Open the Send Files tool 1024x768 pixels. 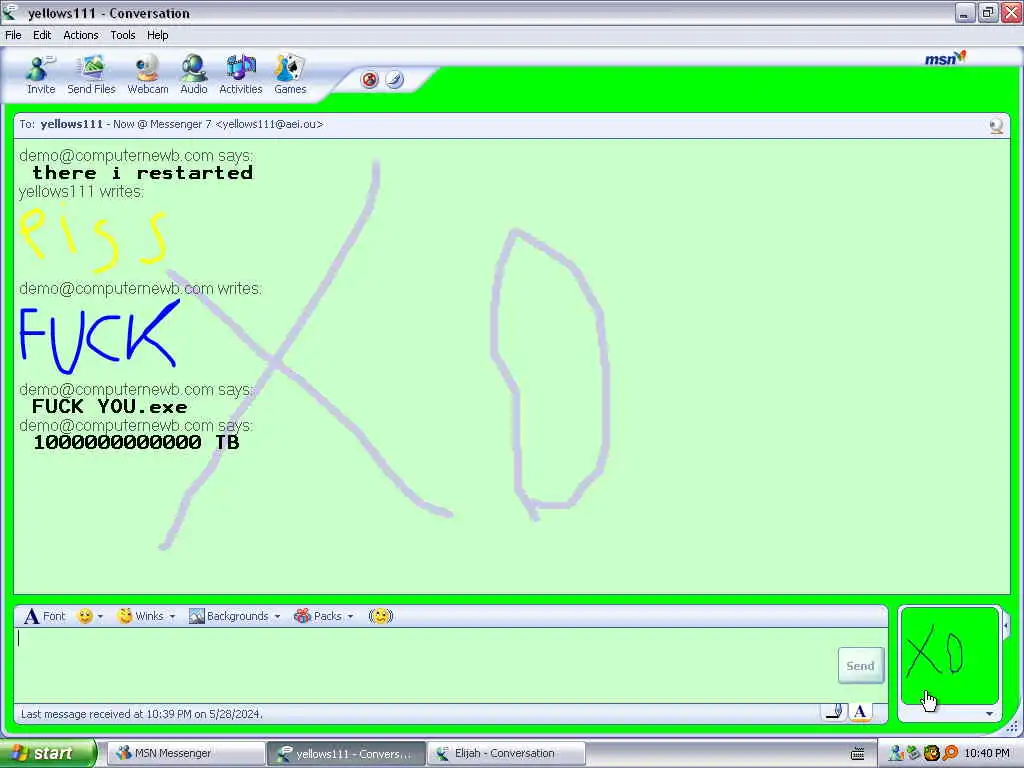tap(91, 75)
